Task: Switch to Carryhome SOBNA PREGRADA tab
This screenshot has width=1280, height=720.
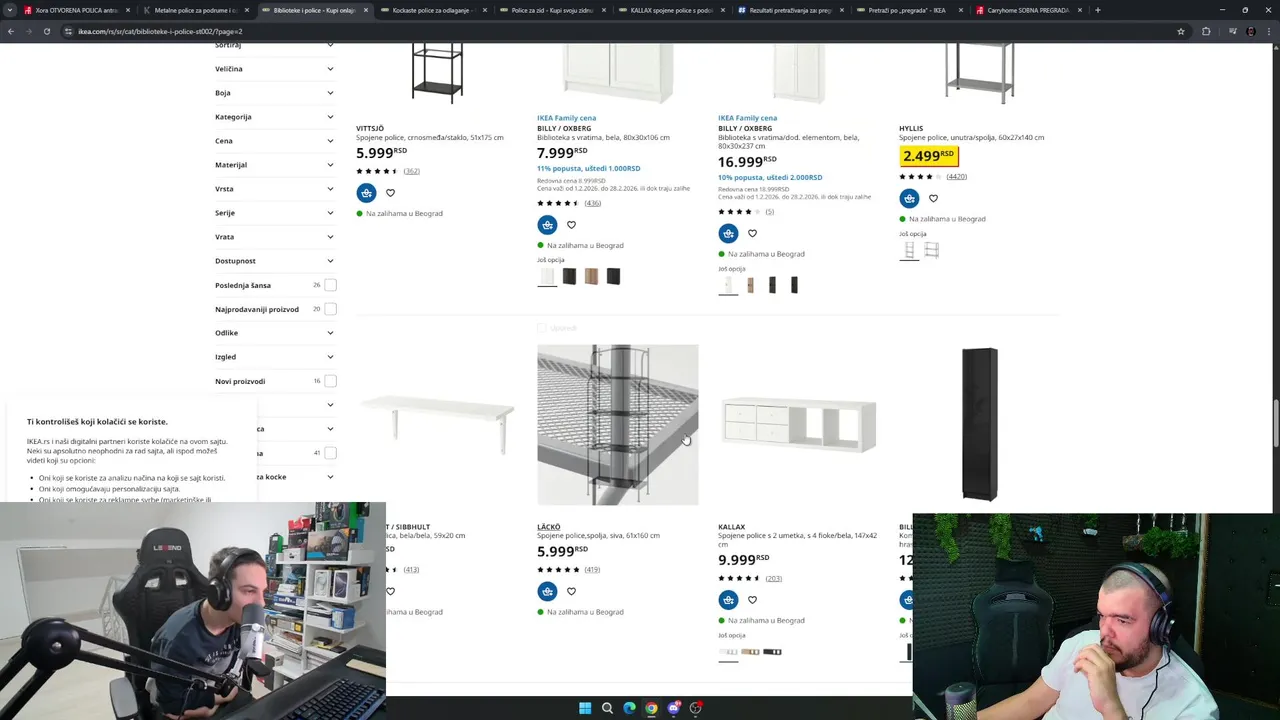Action: tap(1028, 10)
